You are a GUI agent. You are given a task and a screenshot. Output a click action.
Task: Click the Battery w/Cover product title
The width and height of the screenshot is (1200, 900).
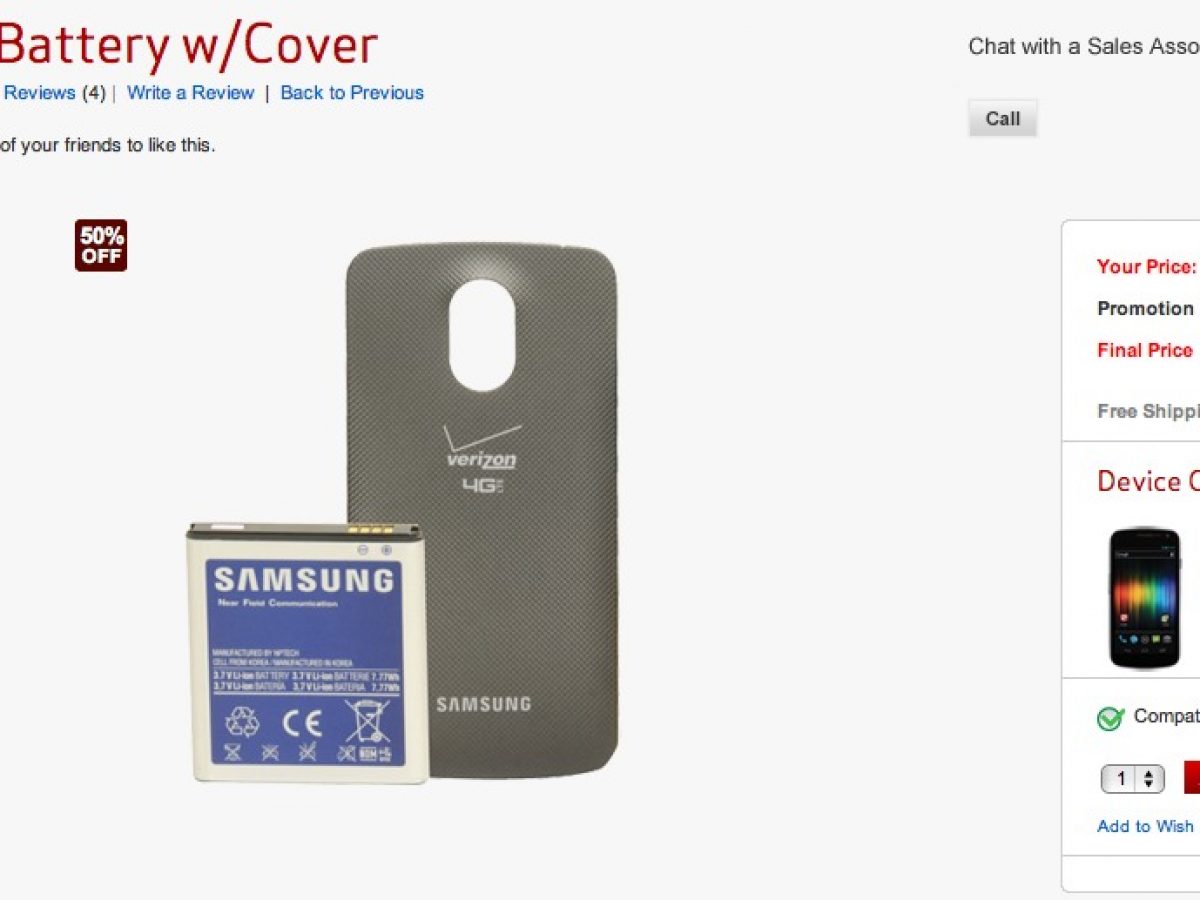coord(189,45)
